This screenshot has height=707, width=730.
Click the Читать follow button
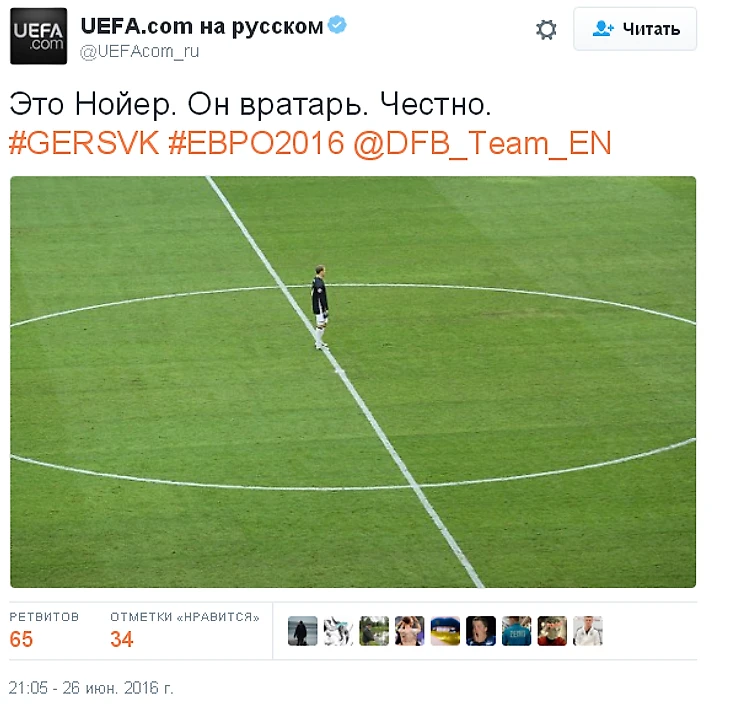(x=635, y=29)
